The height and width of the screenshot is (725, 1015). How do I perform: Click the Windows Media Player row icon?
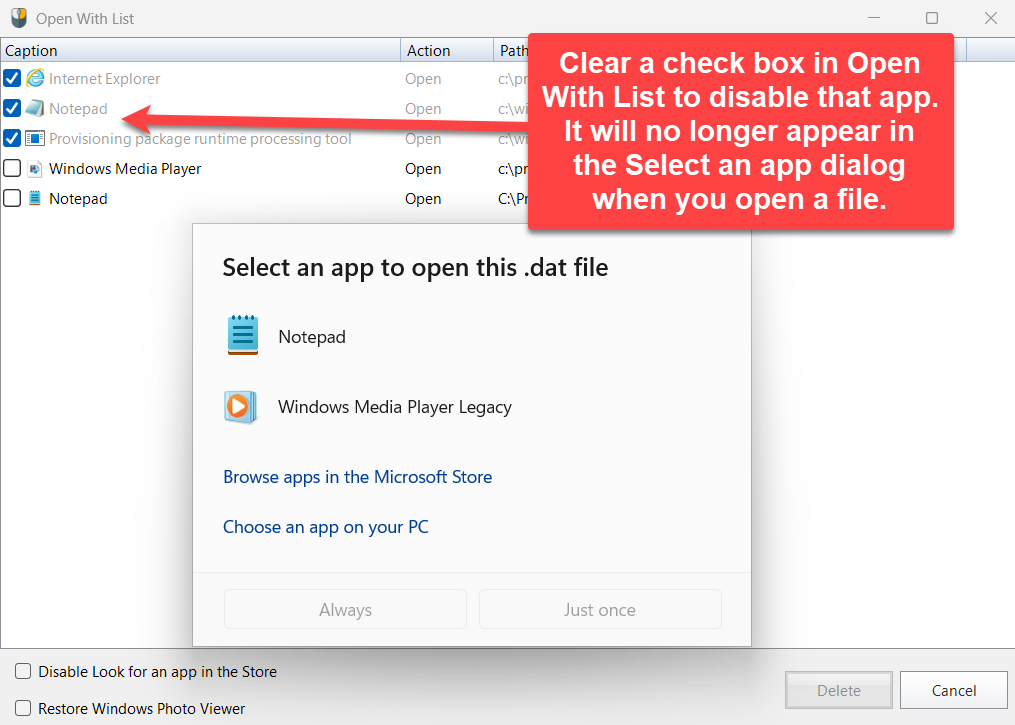(35, 168)
